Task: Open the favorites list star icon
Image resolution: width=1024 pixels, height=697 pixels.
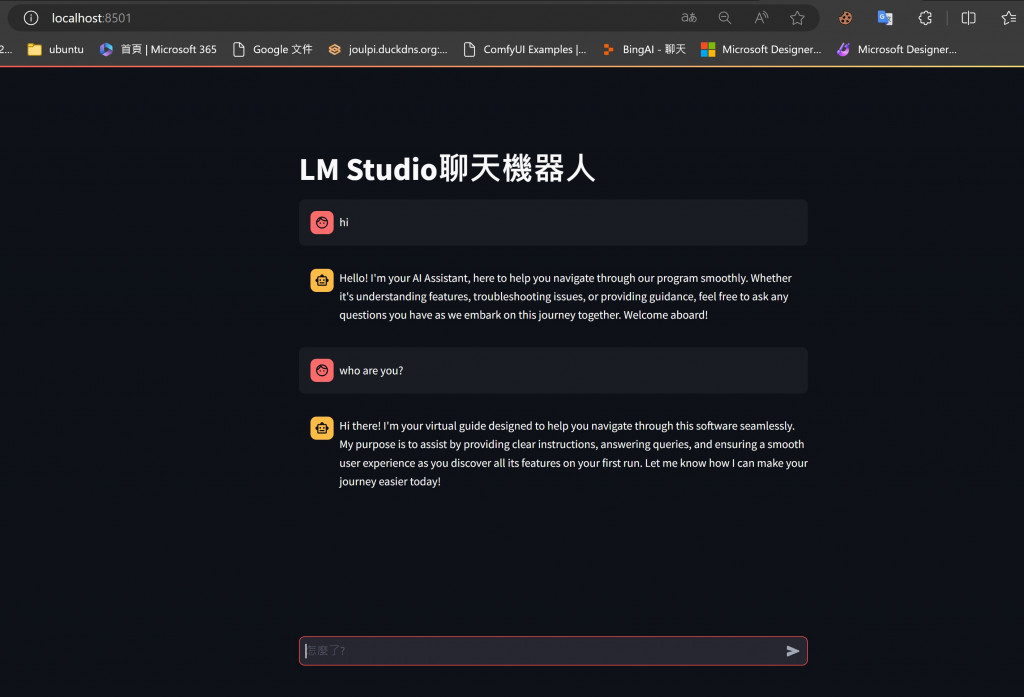Action: (1009, 18)
